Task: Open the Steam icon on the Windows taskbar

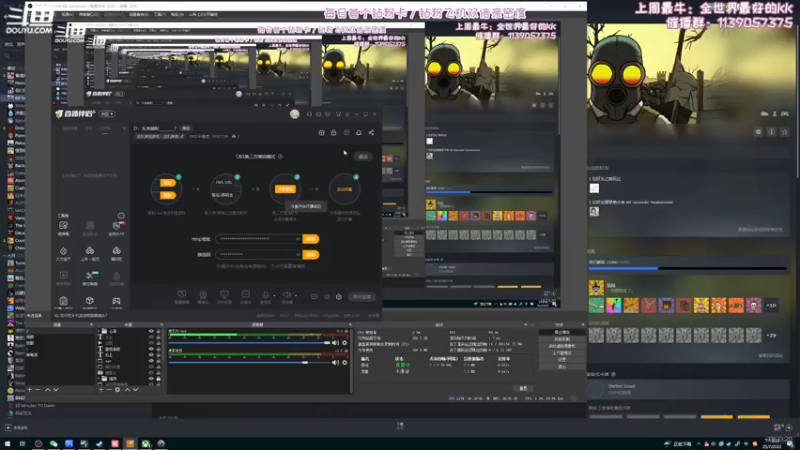Action: pyautogui.click(x=99, y=444)
